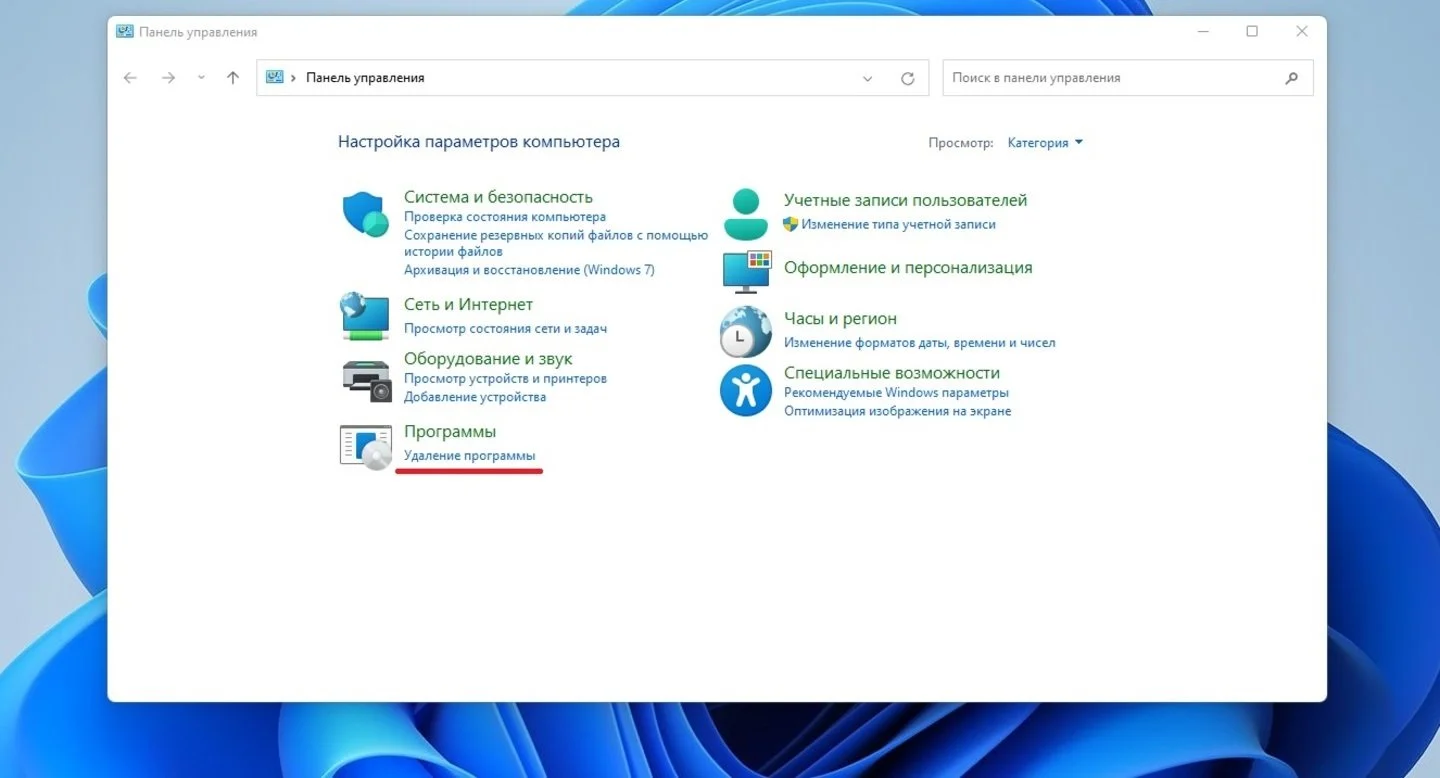Click 'Архивация и восстановление (Windows 7)' link

[x=529, y=270]
